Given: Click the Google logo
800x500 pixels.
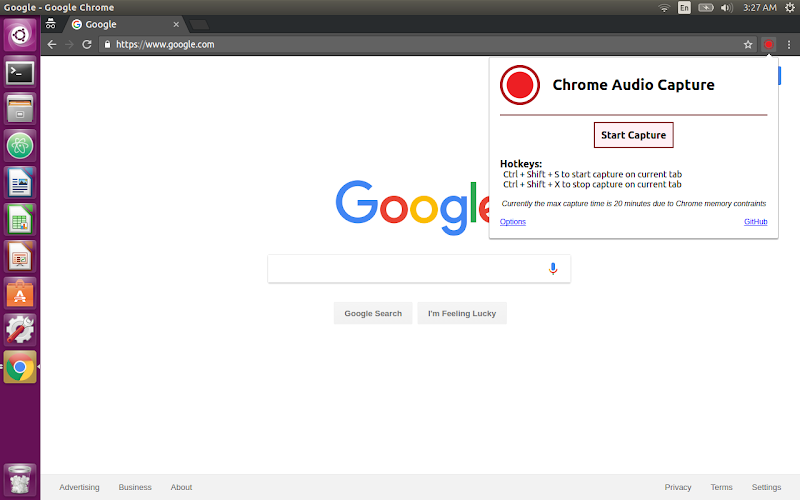Looking at the screenshot, I should pos(413,207).
